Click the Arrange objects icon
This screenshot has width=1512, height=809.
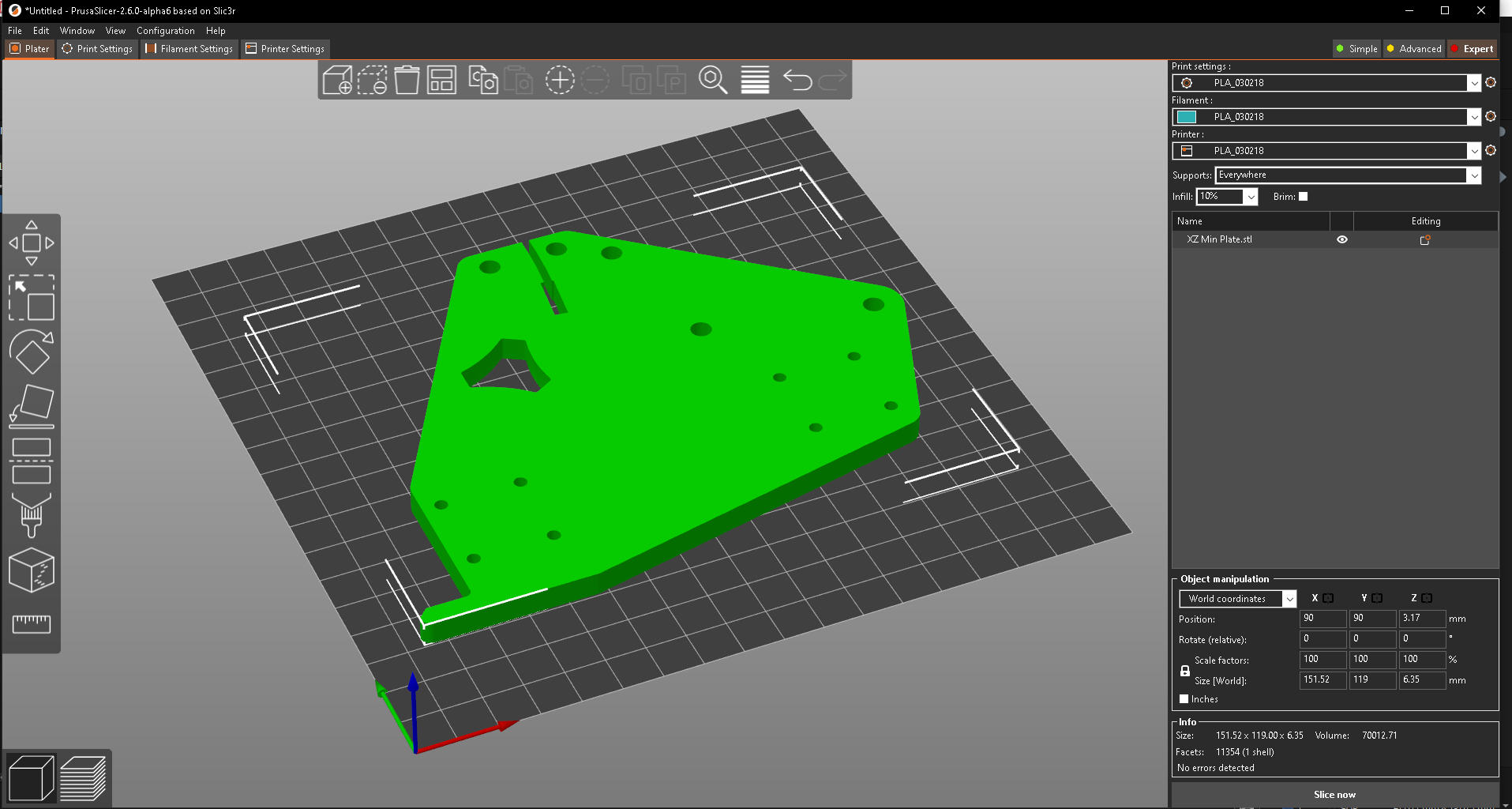441,80
